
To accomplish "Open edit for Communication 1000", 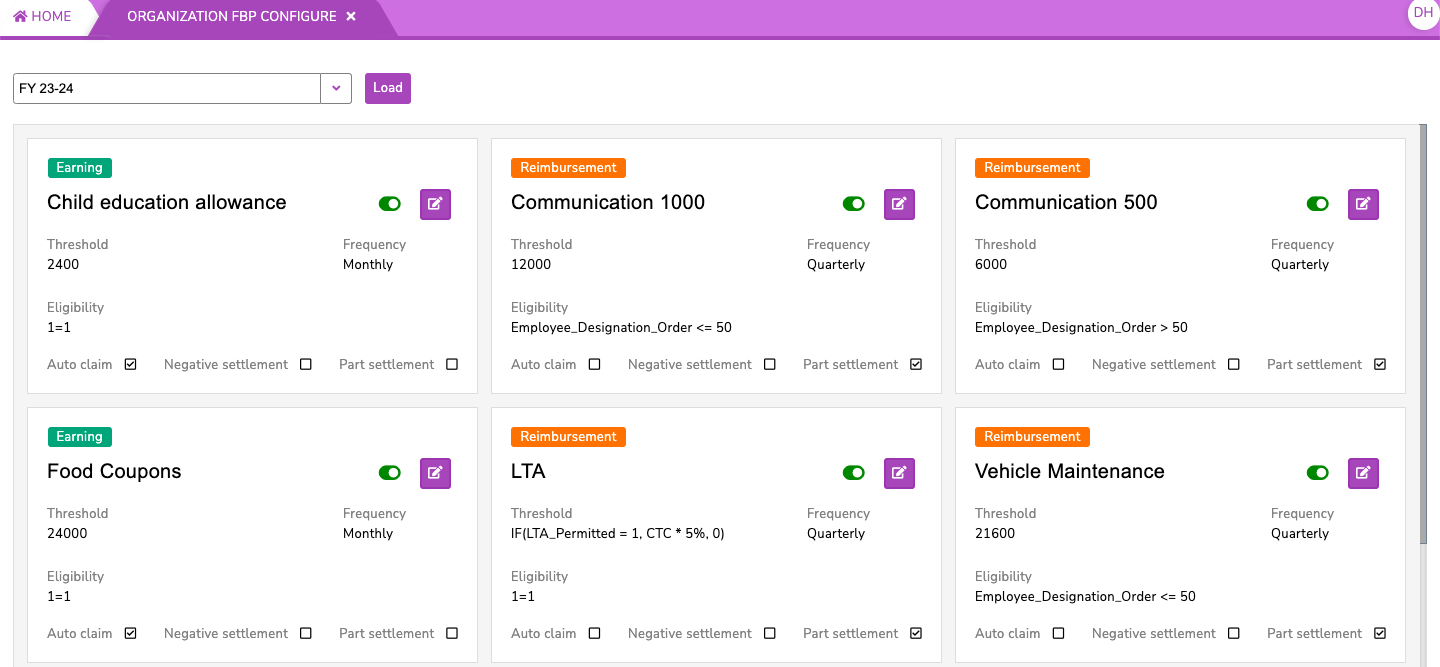I will [899, 204].
